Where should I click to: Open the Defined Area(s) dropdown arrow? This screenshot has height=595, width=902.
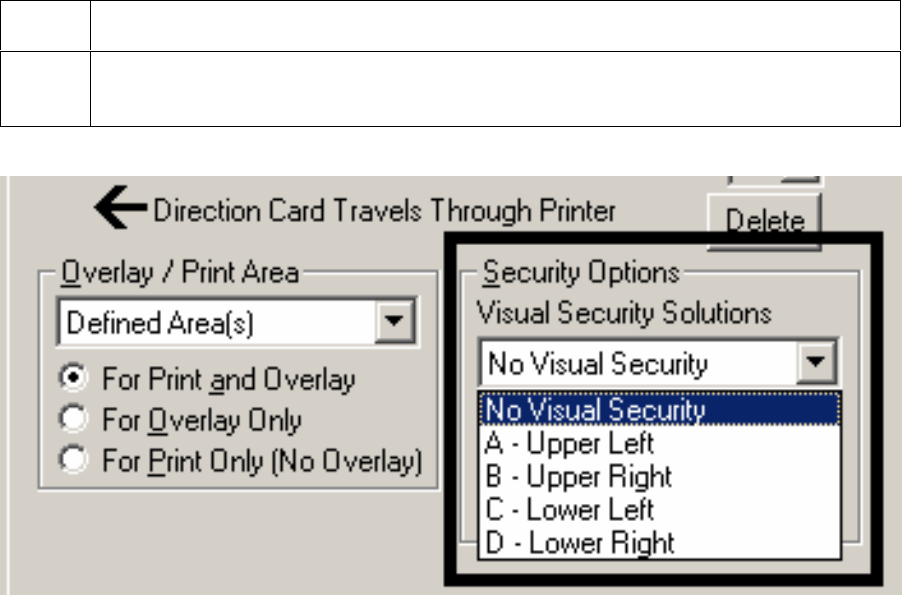pyautogui.click(x=395, y=321)
